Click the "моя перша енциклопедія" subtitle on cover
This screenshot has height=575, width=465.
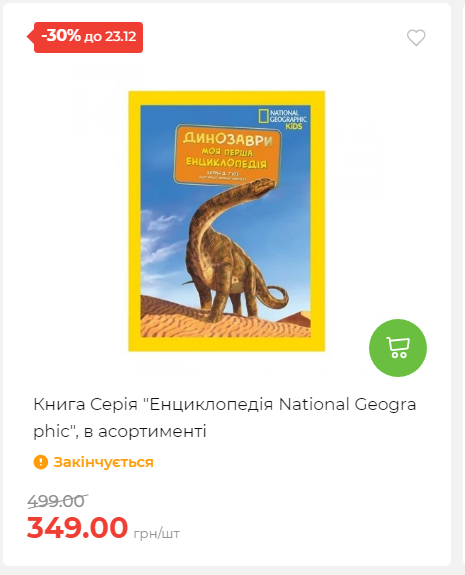point(226,158)
